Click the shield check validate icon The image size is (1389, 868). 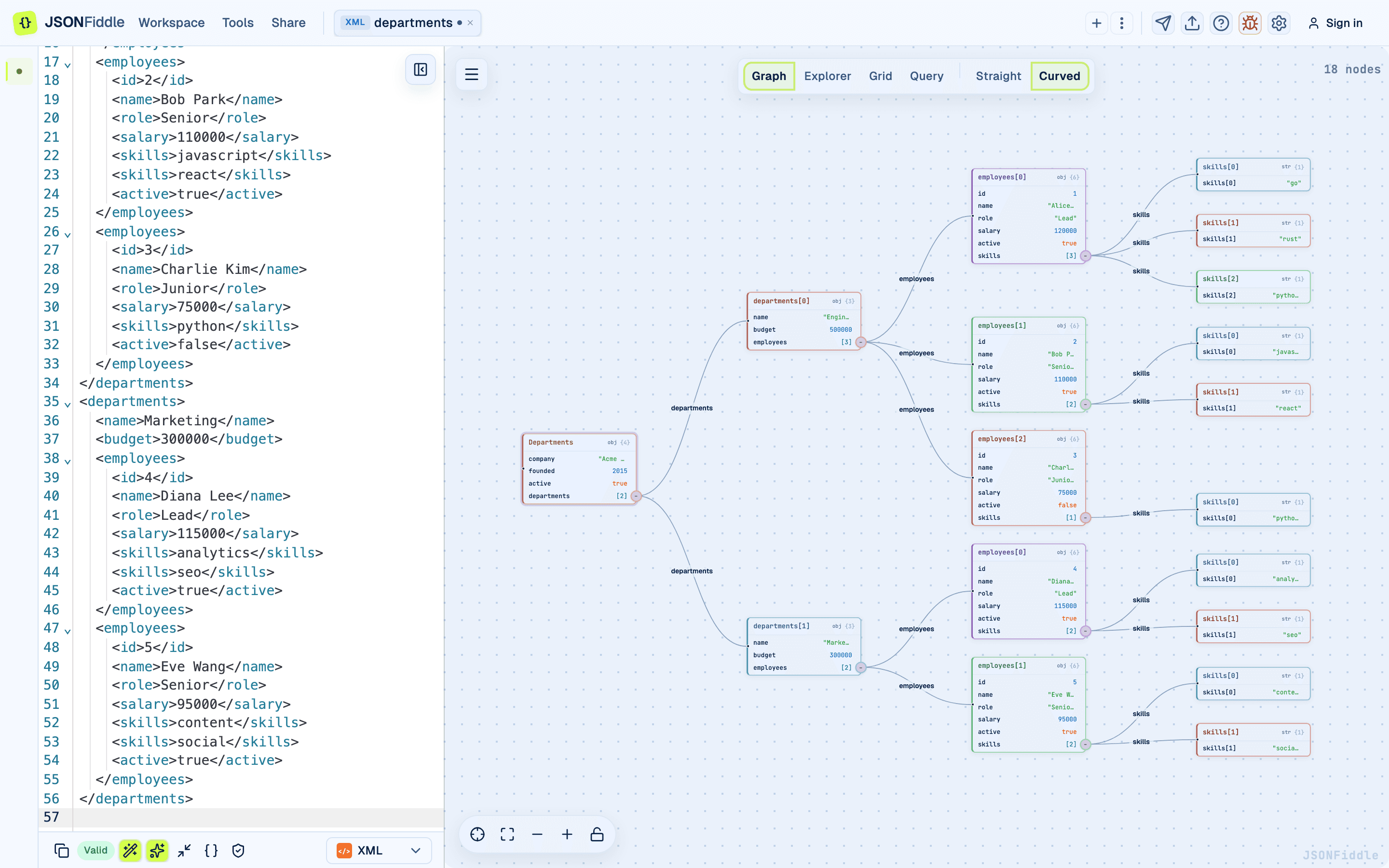pyautogui.click(x=238, y=850)
